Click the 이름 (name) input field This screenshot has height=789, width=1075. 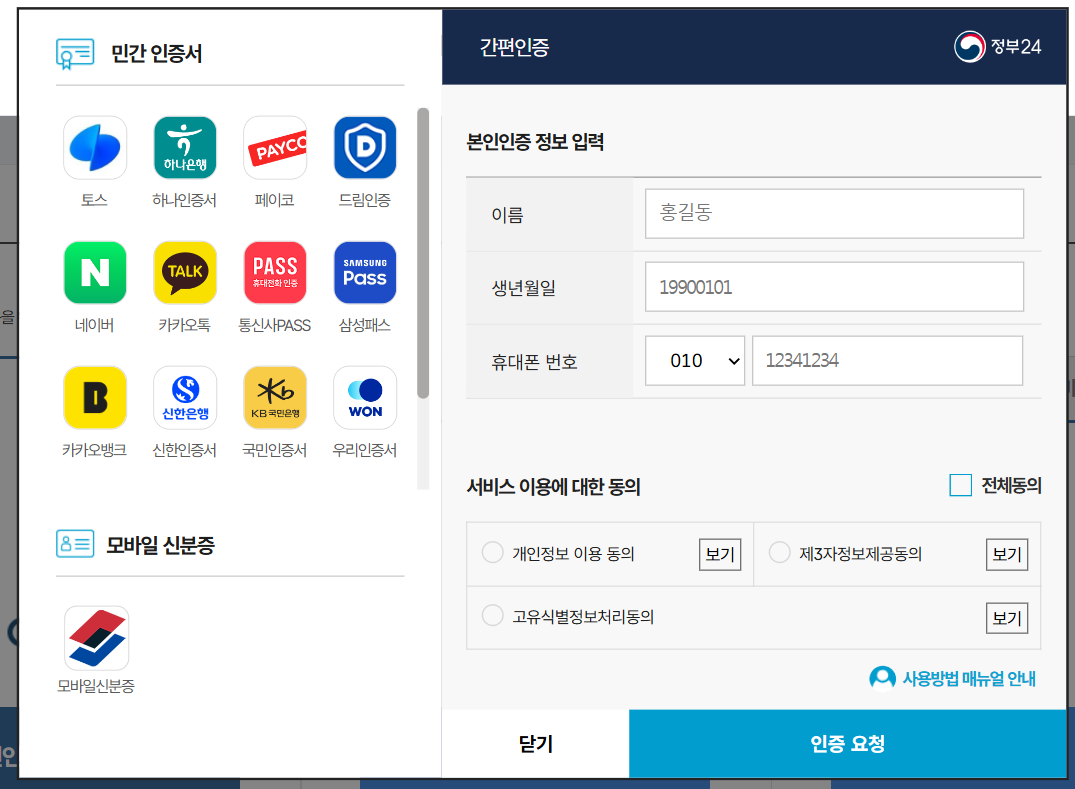coord(834,214)
